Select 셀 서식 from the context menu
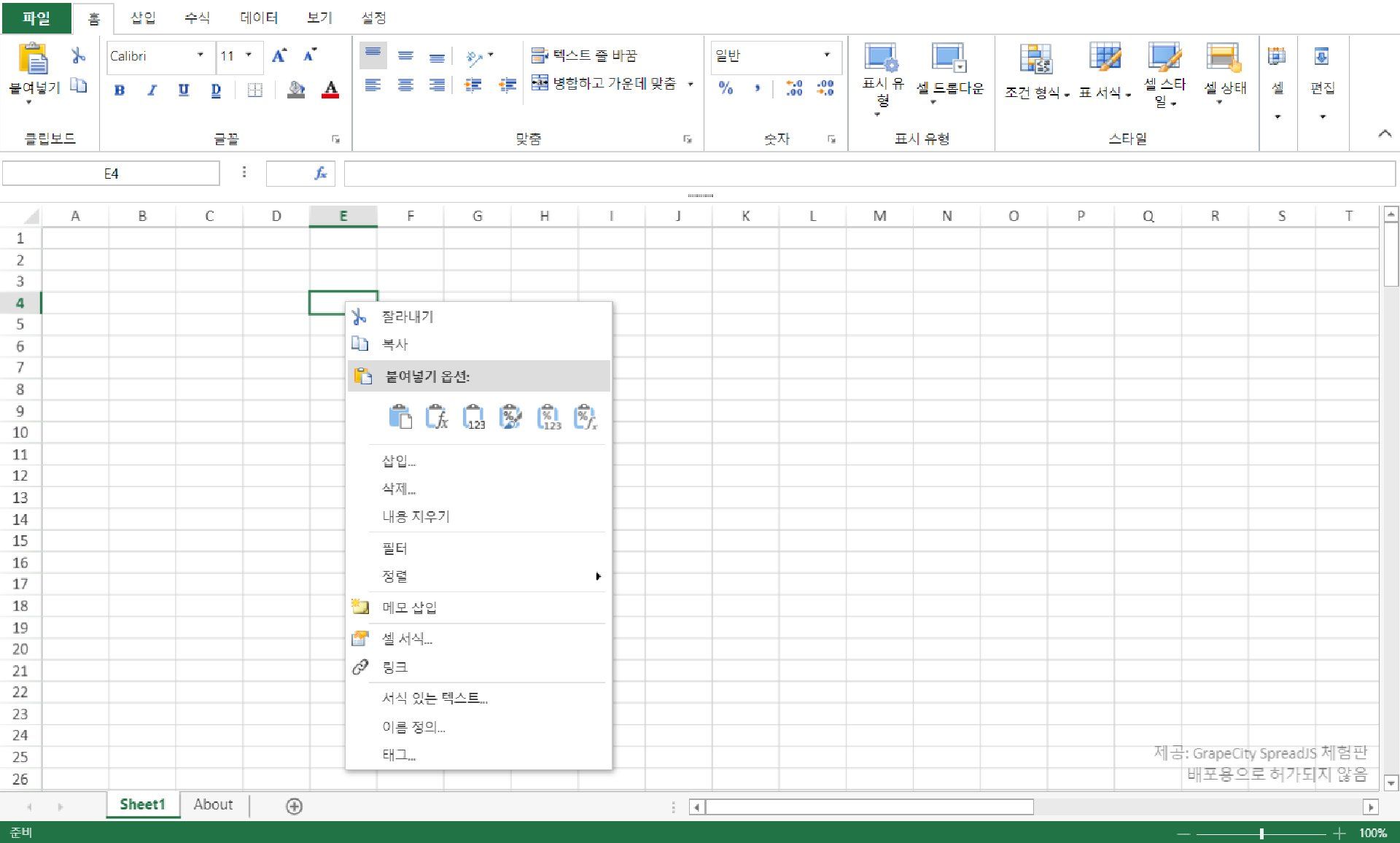1400x843 pixels. coord(408,639)
